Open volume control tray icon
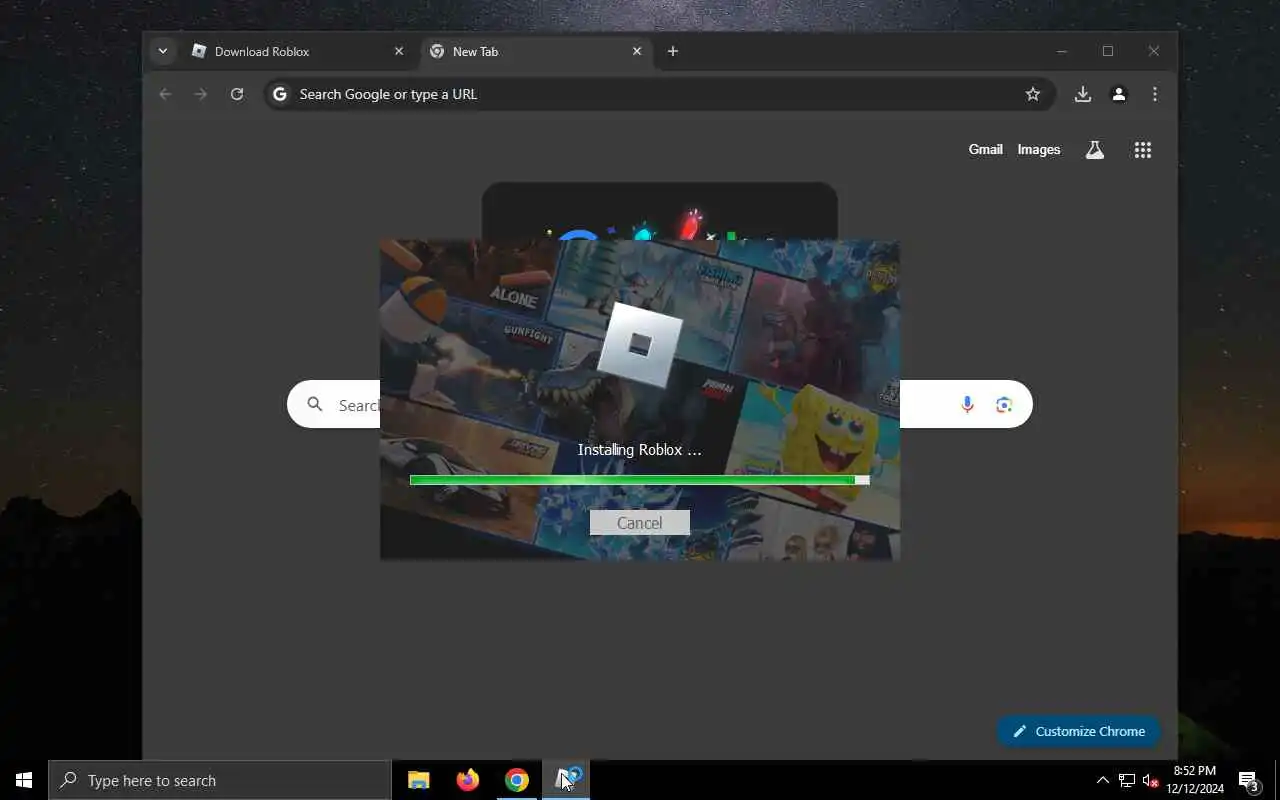 tap(1150, 780)
